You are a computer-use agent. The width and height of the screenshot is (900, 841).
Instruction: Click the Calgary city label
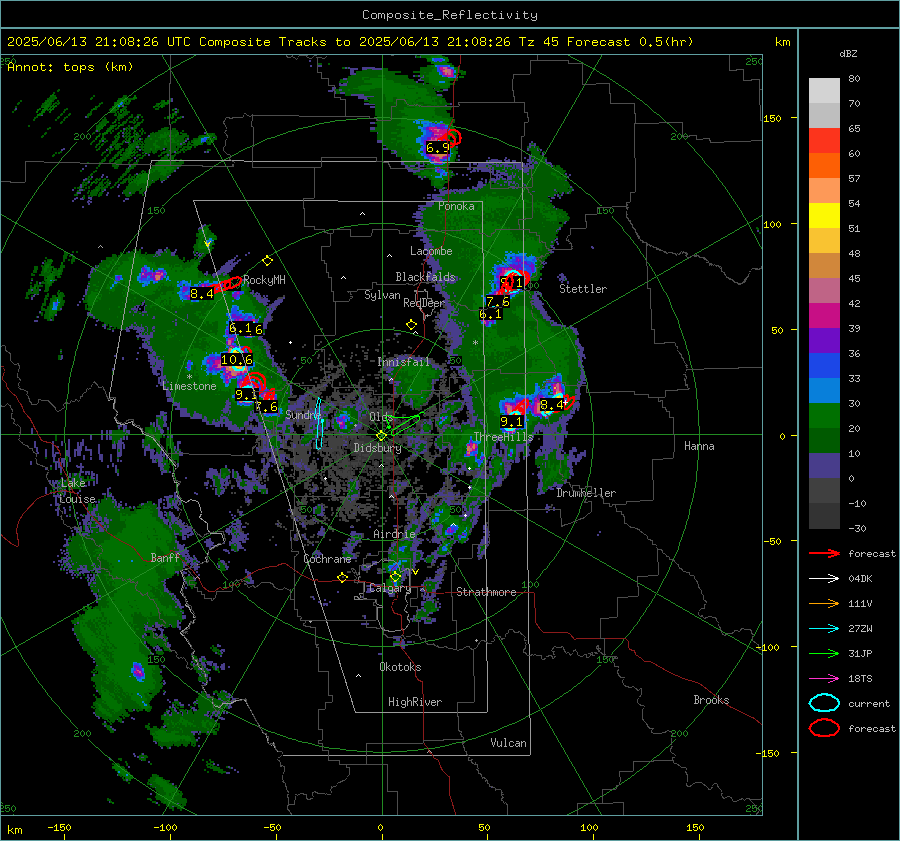(x=390, y=588)
